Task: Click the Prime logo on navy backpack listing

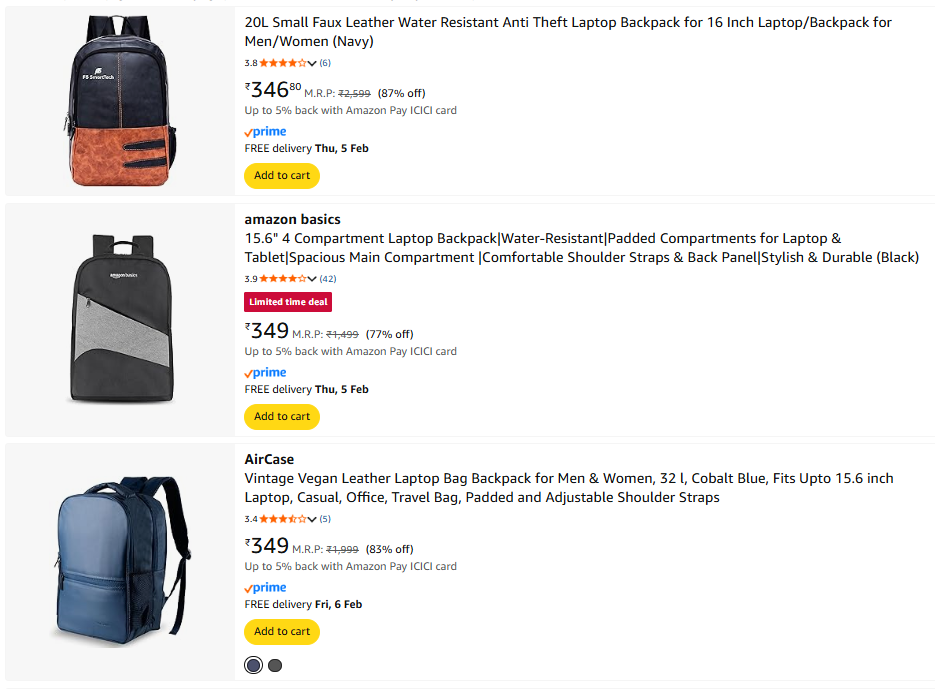Action: 265,132
